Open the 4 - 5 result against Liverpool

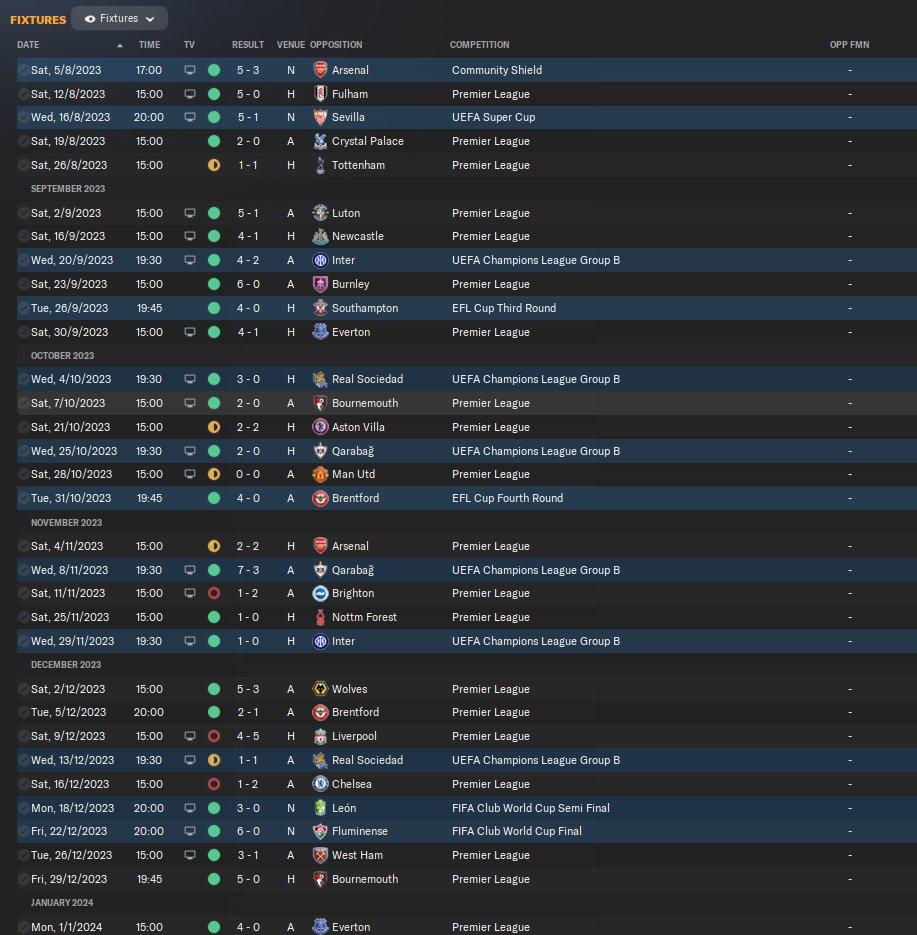click(x=248, y=736)
